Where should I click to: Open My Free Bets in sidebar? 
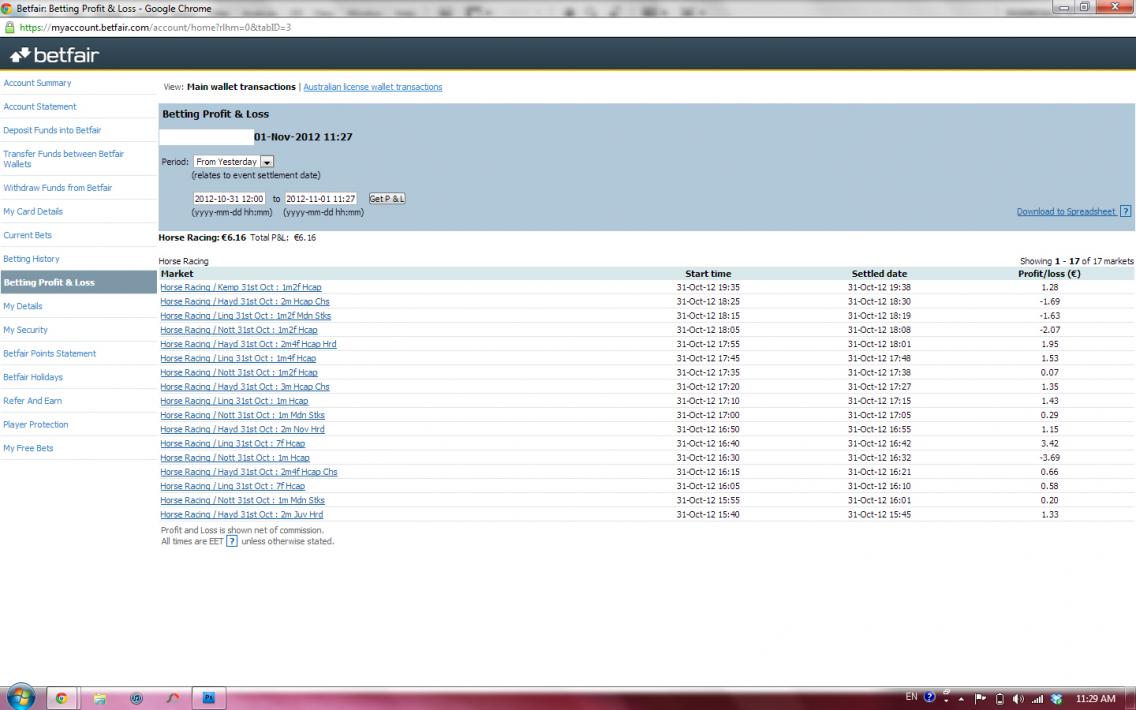pos(28,448)
